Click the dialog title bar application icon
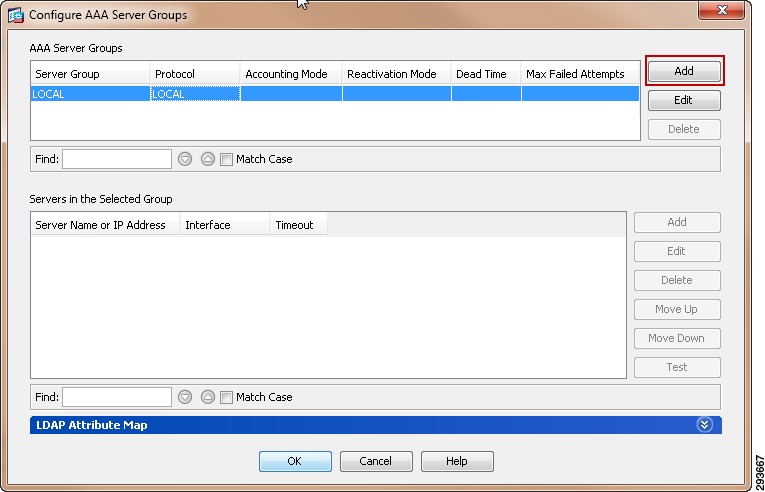 coord(17,15)
